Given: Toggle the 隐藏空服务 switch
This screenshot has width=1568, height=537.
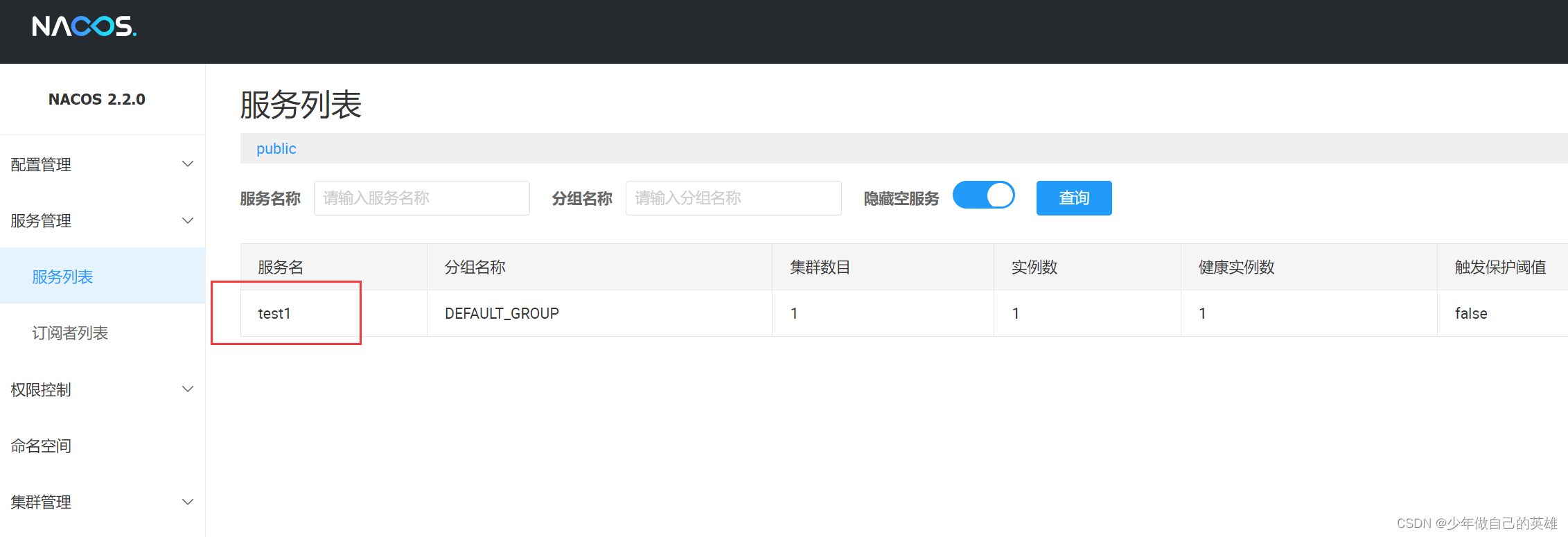Looking at the screenshot, I should point(984,195).
